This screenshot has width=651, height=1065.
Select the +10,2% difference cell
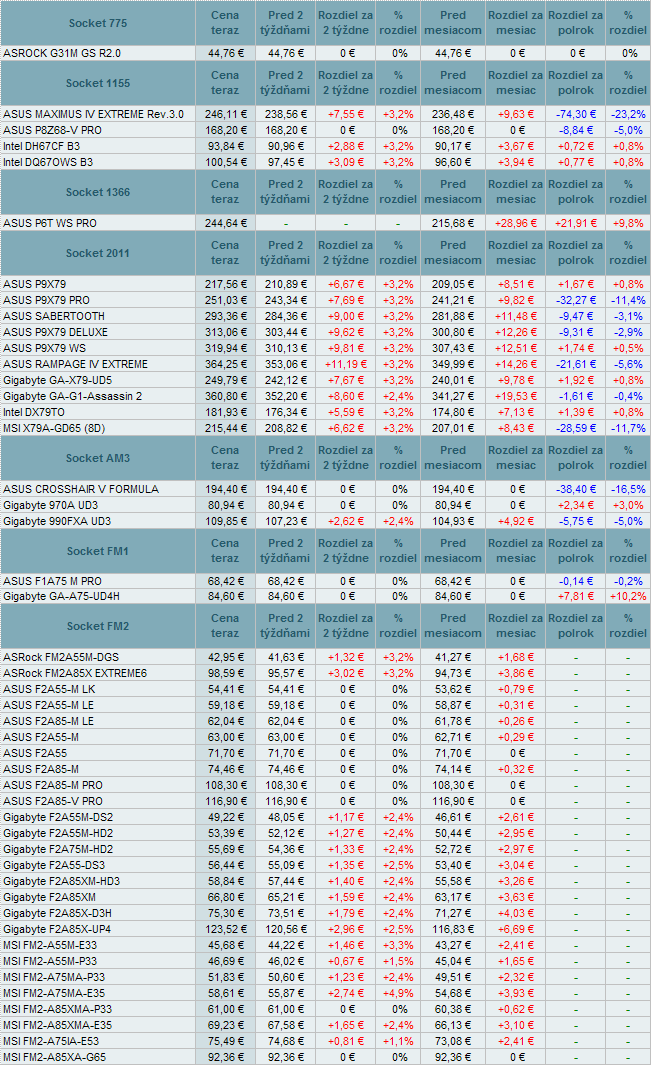coord(628,597)
